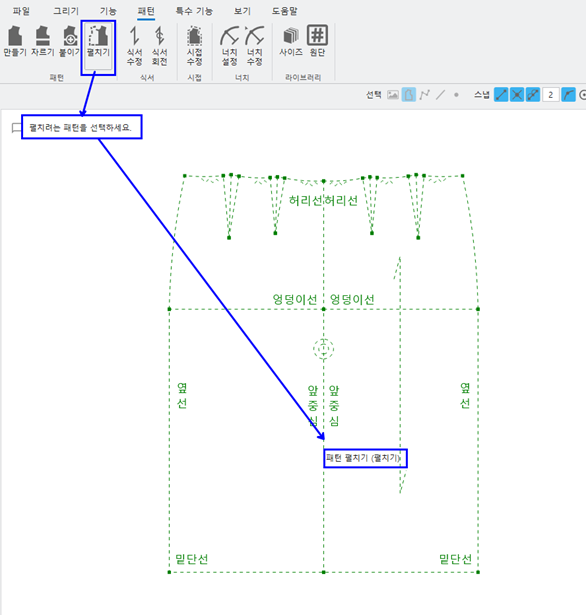Toggle the image selection filter icon
The image size is (586, 615).
click(x=393, y=95)
